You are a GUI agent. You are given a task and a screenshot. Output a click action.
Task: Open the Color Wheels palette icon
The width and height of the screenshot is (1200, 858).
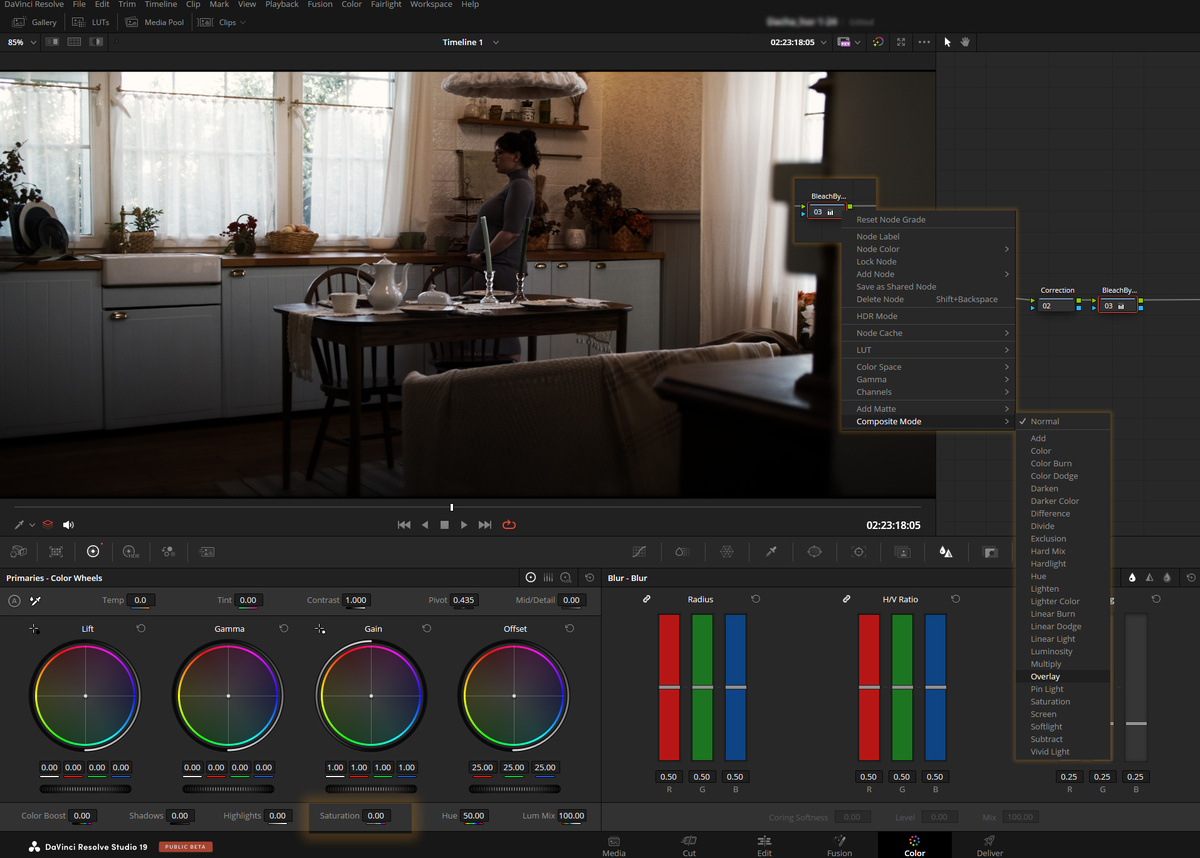coord(93,551)
